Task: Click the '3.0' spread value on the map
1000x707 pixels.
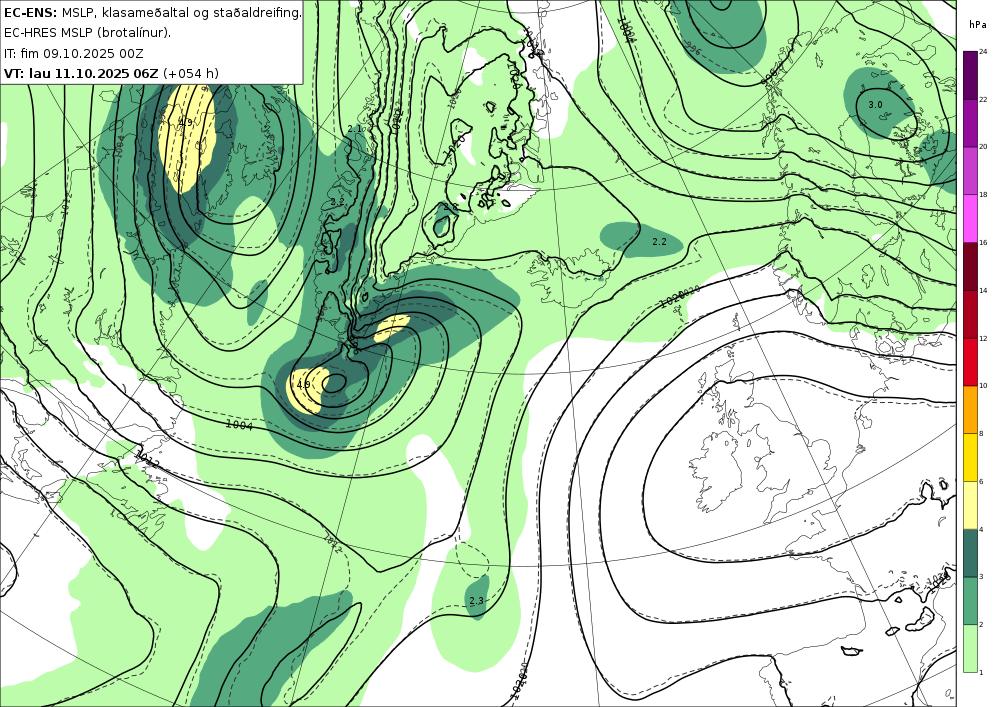Action: [876, 105]
